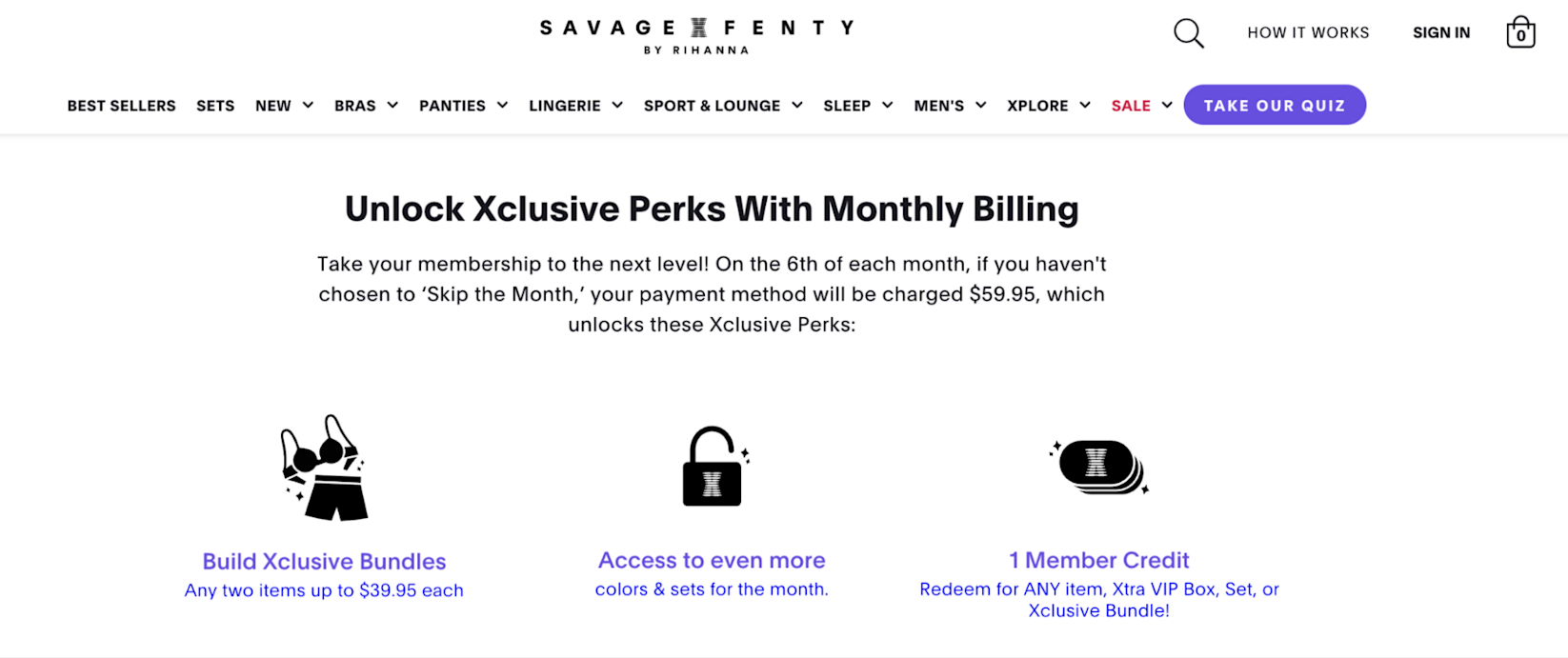1568x658 pixels.
Task: Click the TAKE OUR QUIZ button
Action: 1275,105
